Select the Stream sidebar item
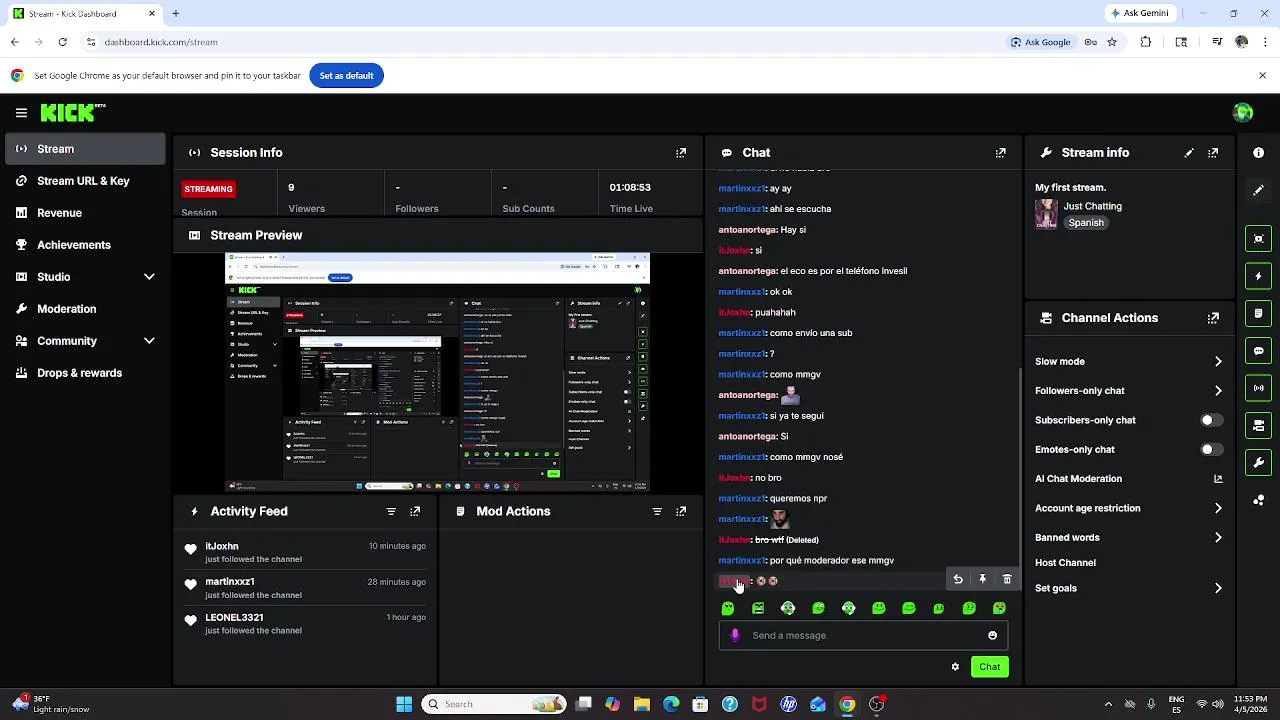 pyautogui.click(x=85, y=149)
